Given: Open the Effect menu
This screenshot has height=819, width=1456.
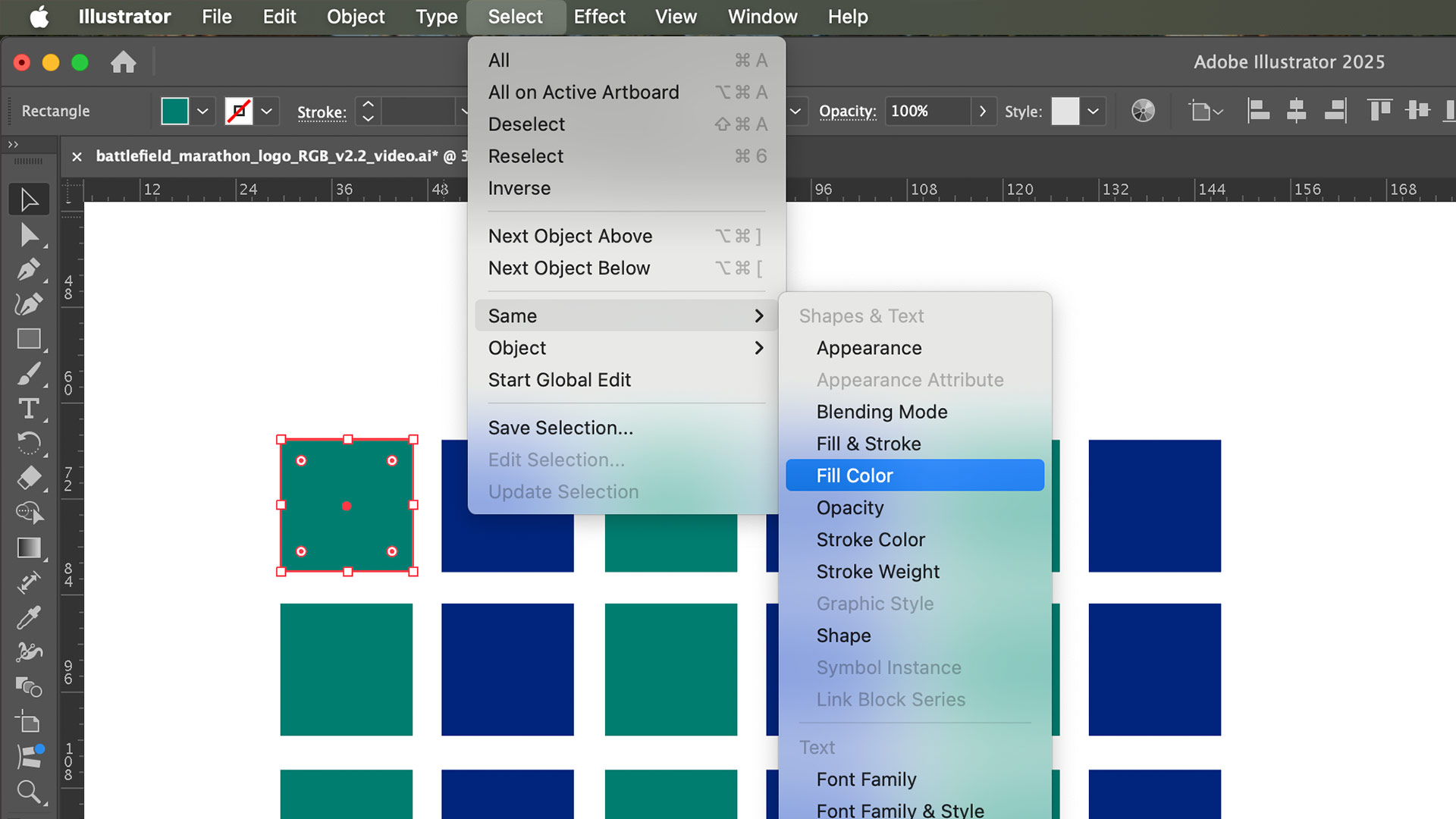Looking at the screenshot, I should [599, 17].
